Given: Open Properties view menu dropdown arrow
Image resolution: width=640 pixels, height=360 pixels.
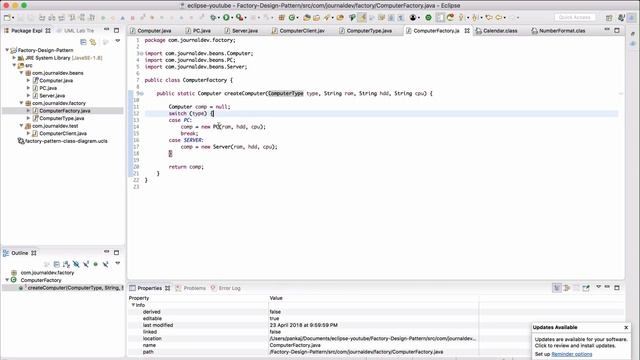Looking at the screenshot, I should pyautogui.click(x=598, y=287).
